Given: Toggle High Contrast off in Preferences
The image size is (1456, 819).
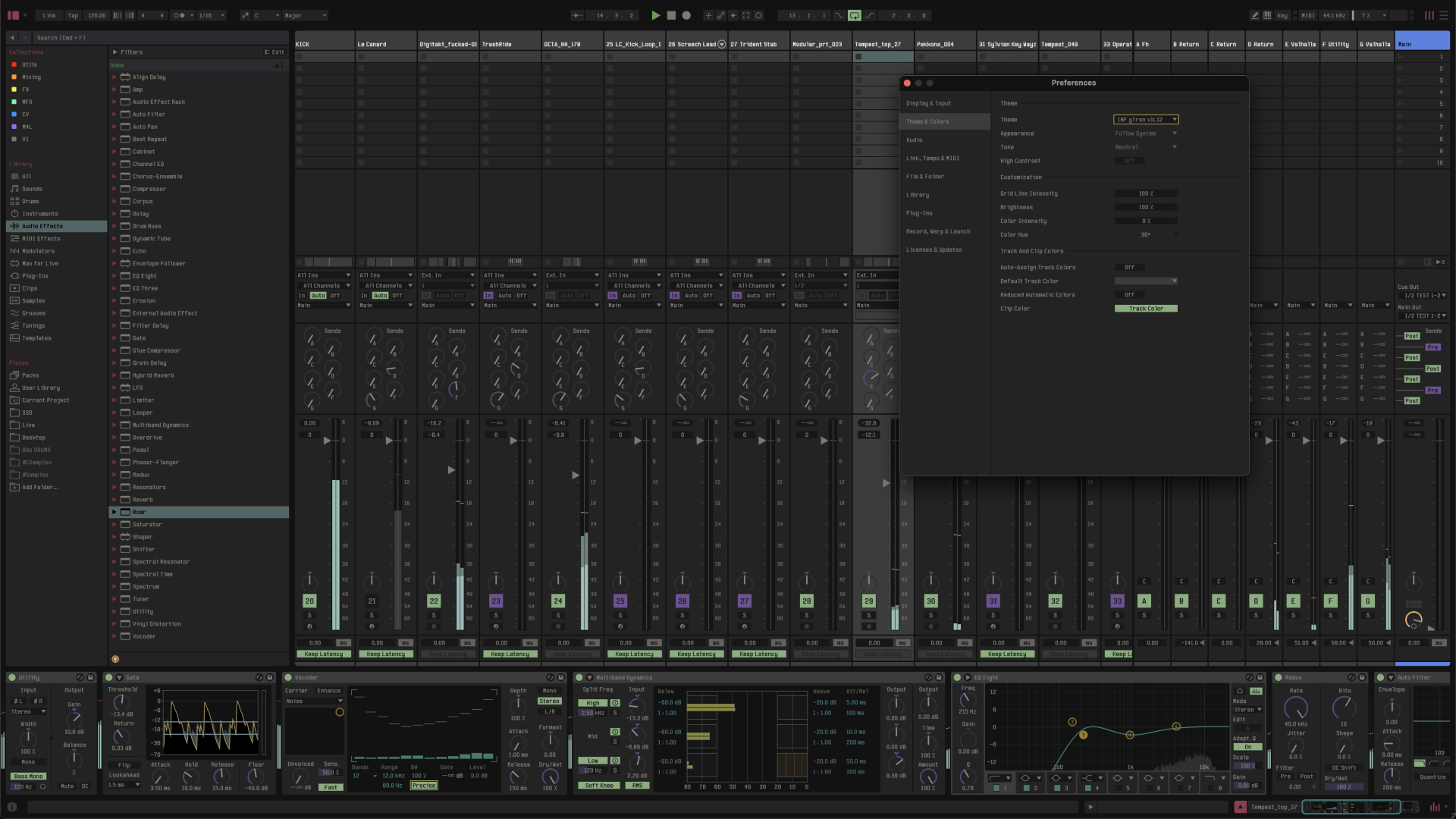Looking at the screenshot, I should pos(1131,160).
